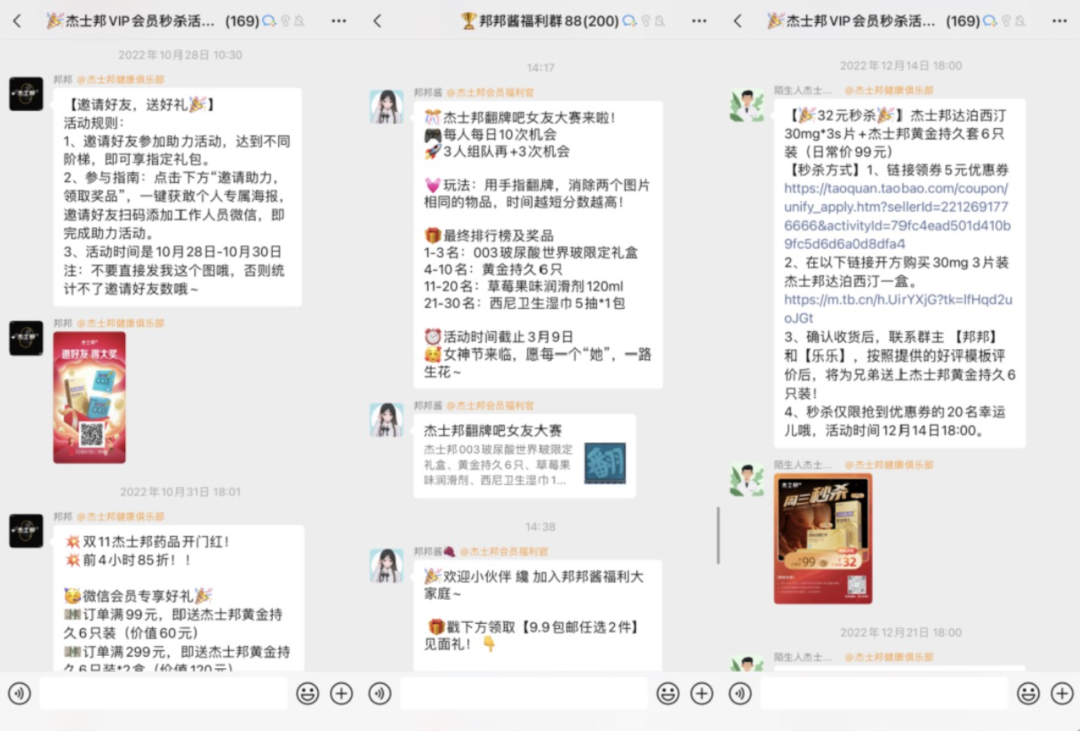Focus message input in 10月28日 chat
Screen dimensions: 1080x731
tap(163, 693)
